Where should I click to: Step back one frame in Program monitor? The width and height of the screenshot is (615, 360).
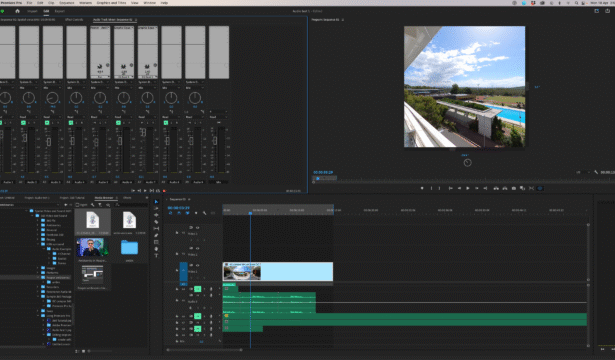coord(459,188)
